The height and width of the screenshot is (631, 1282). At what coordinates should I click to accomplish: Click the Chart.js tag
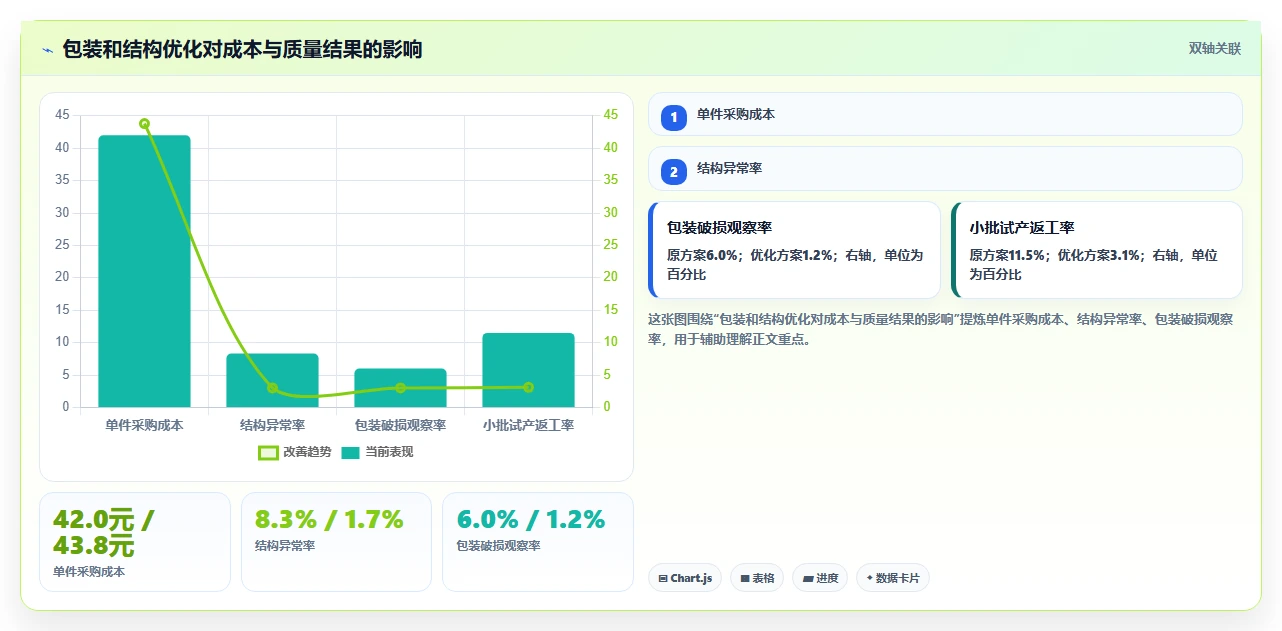[685, 578]
